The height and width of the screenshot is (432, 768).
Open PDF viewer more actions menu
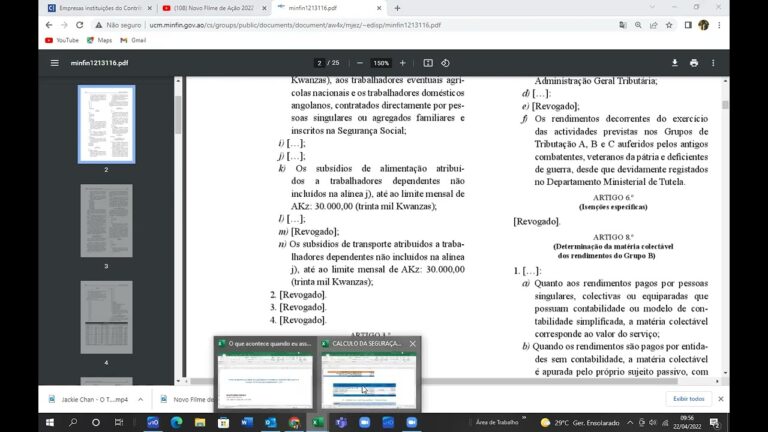point(713,63)
